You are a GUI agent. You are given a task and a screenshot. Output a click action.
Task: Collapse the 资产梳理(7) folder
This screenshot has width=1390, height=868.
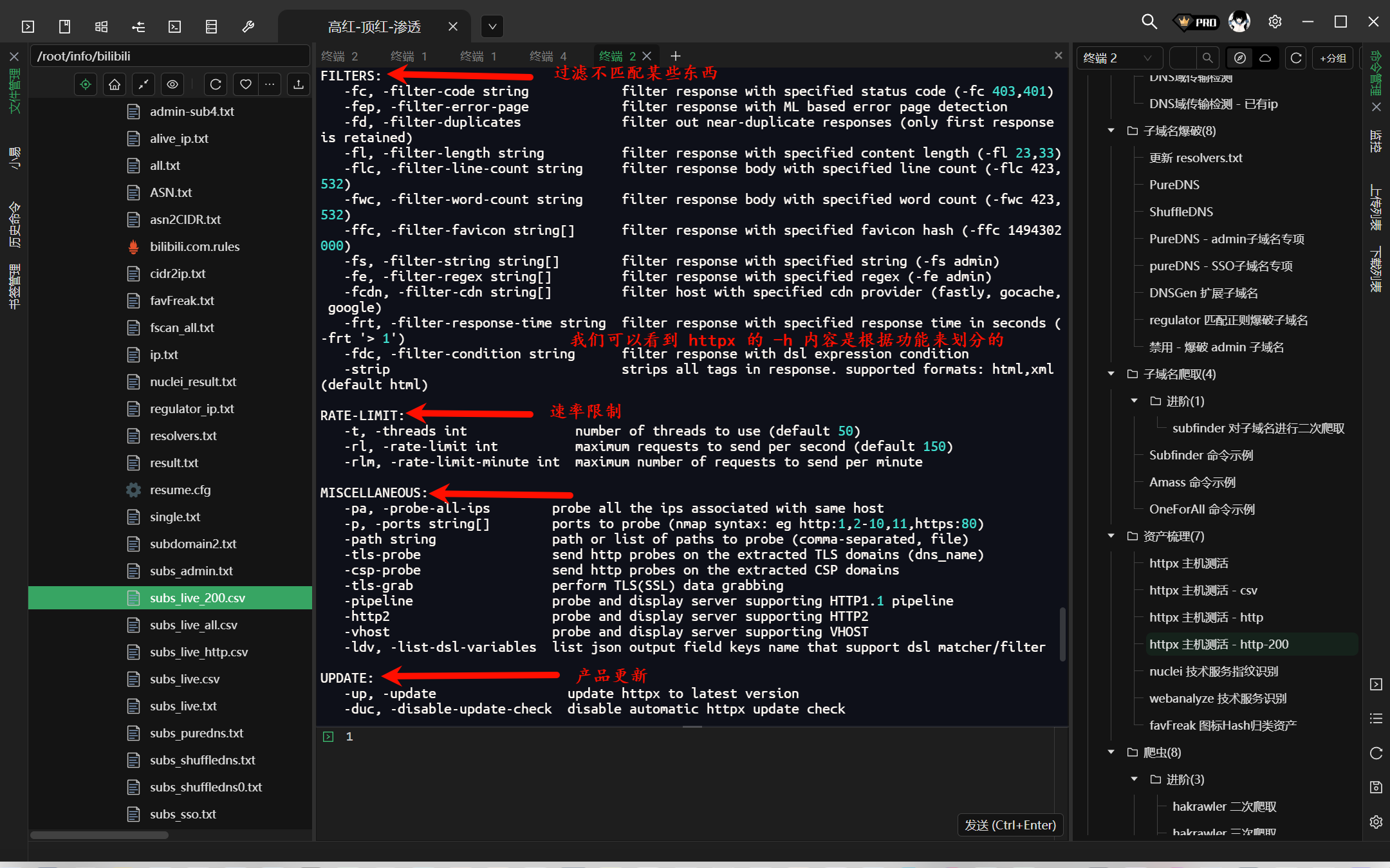click(x=1111, y=536)
